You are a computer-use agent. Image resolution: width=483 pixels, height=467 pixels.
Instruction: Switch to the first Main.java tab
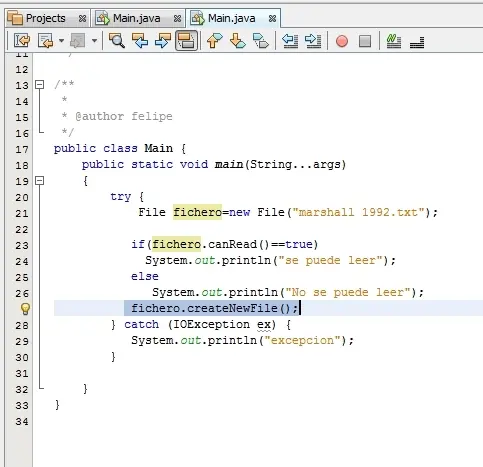[137, 18]
